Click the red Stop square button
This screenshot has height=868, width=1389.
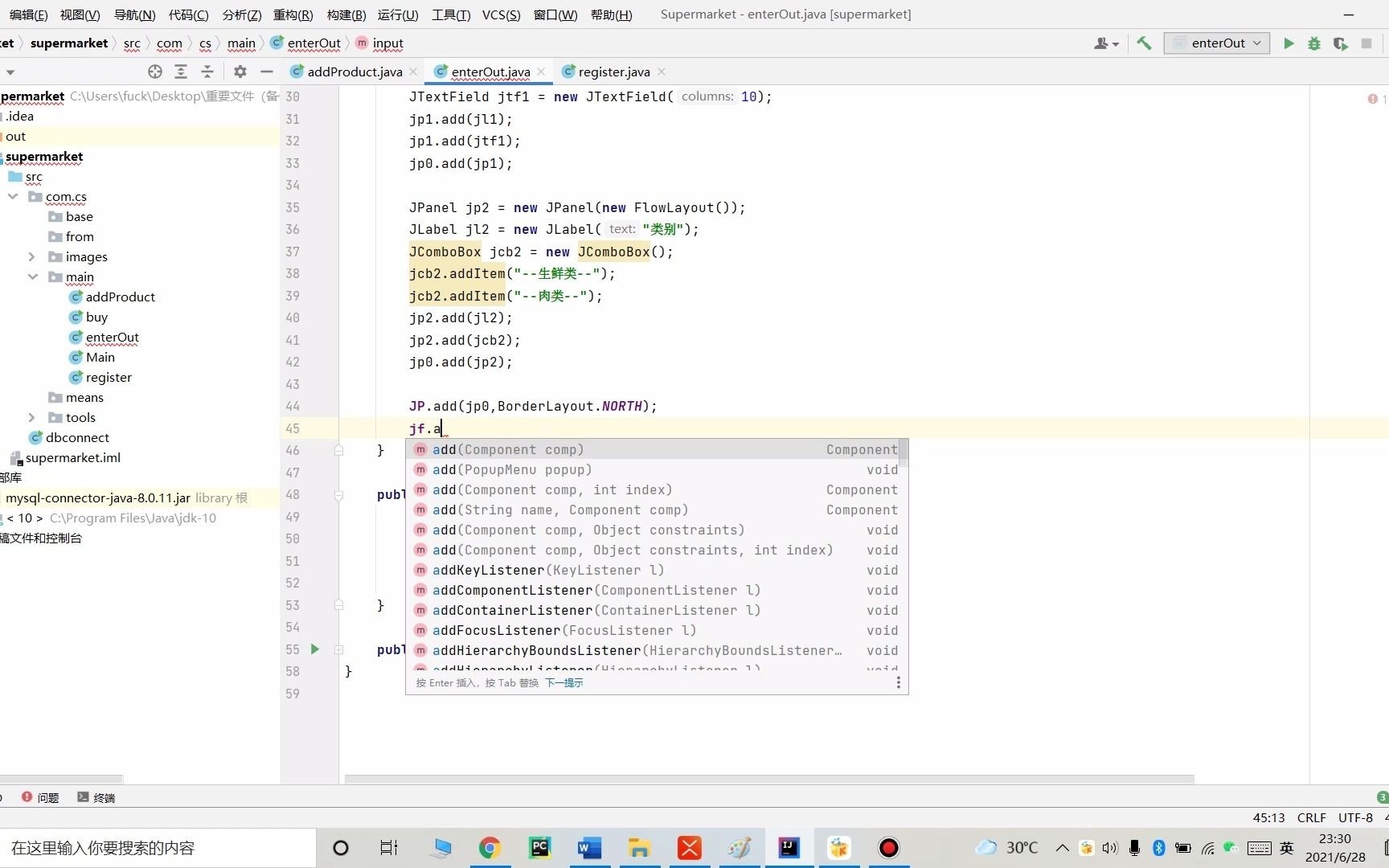tap(1366, 43)
